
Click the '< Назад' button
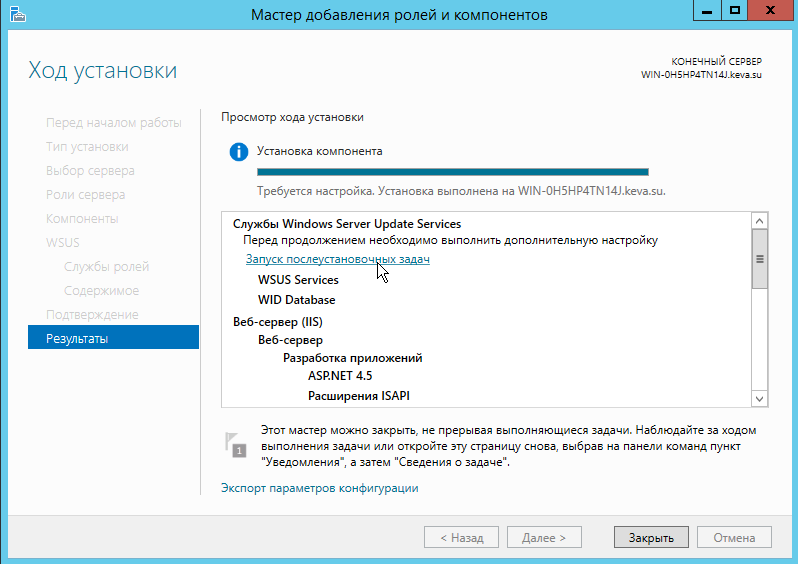pyautogui.click(x=461, y=537)
